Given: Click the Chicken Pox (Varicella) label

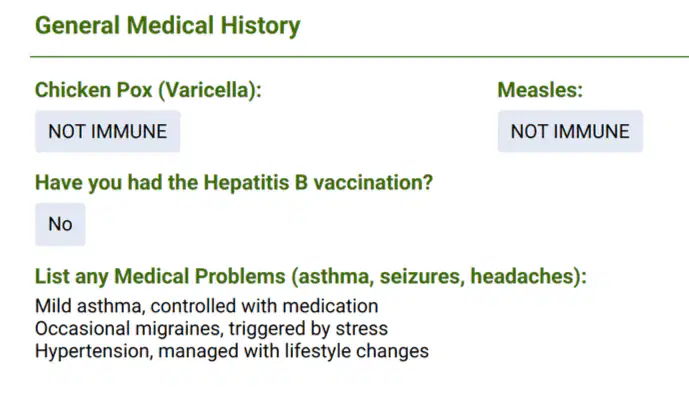Looking at the screenshot, I should (148, 90).
